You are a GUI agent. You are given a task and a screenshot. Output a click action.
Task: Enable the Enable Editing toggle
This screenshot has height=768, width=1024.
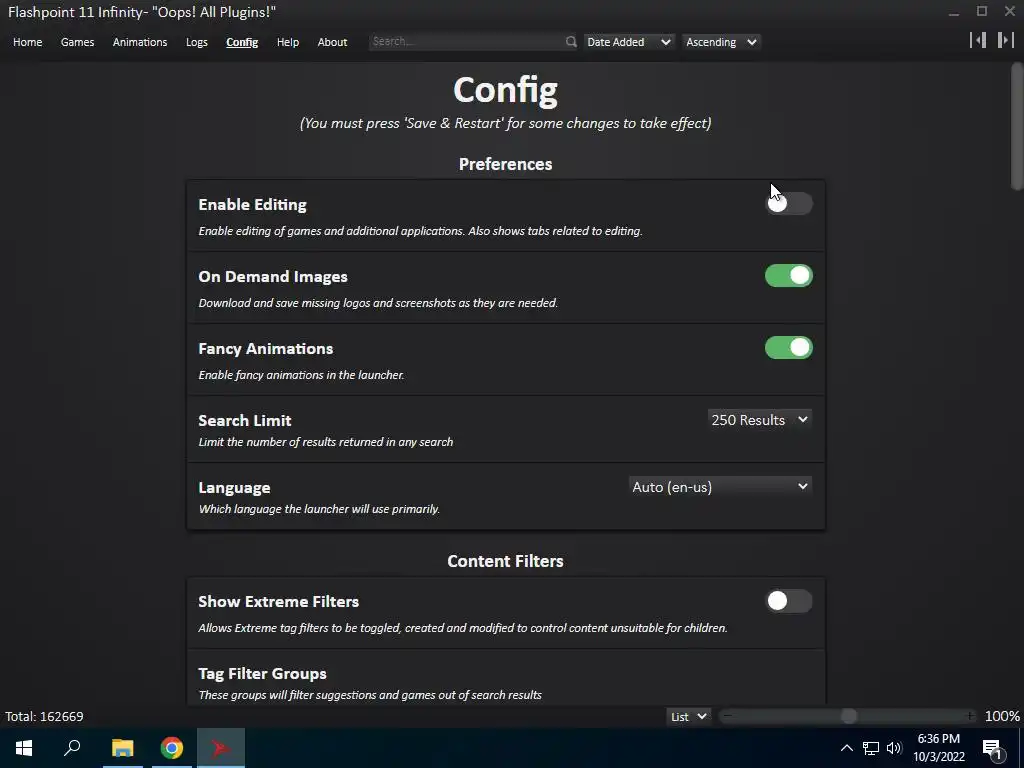(x=788, y=203)
